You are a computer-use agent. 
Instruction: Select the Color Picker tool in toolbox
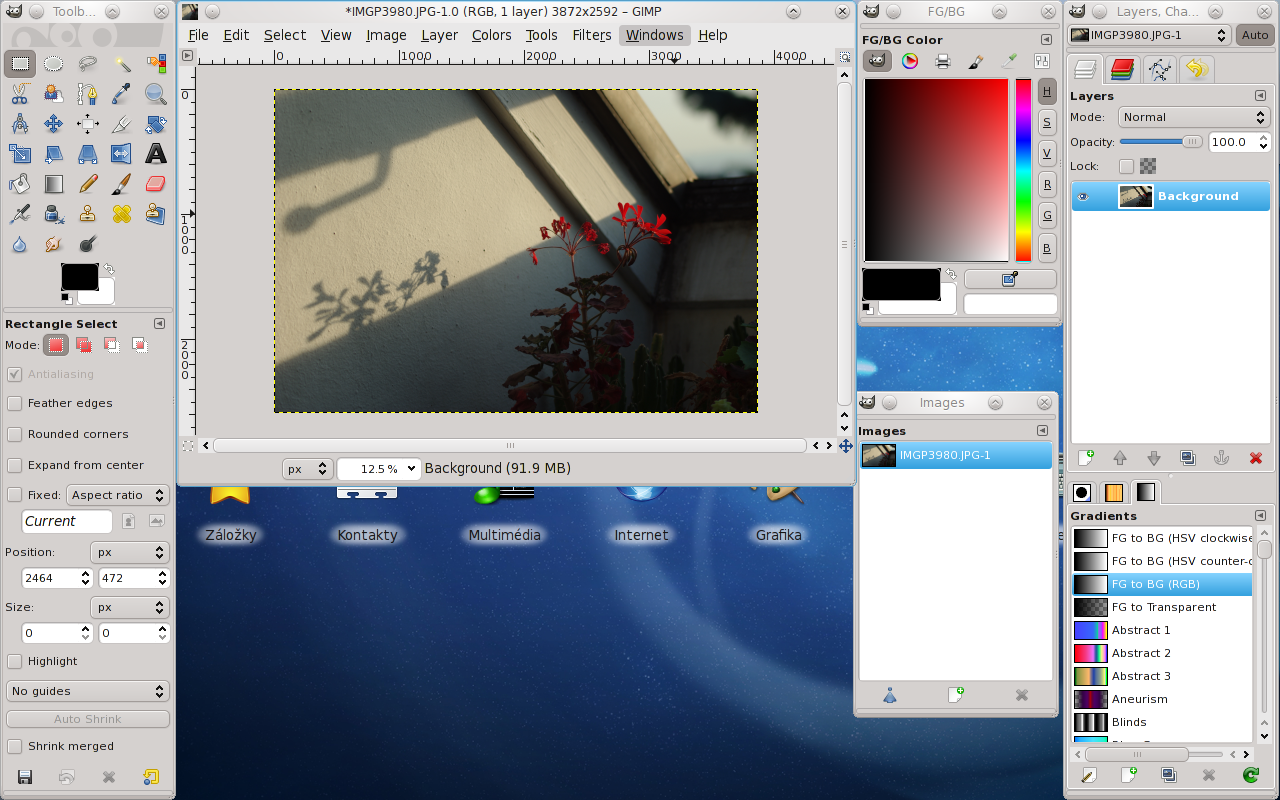(x=122, y=94)
